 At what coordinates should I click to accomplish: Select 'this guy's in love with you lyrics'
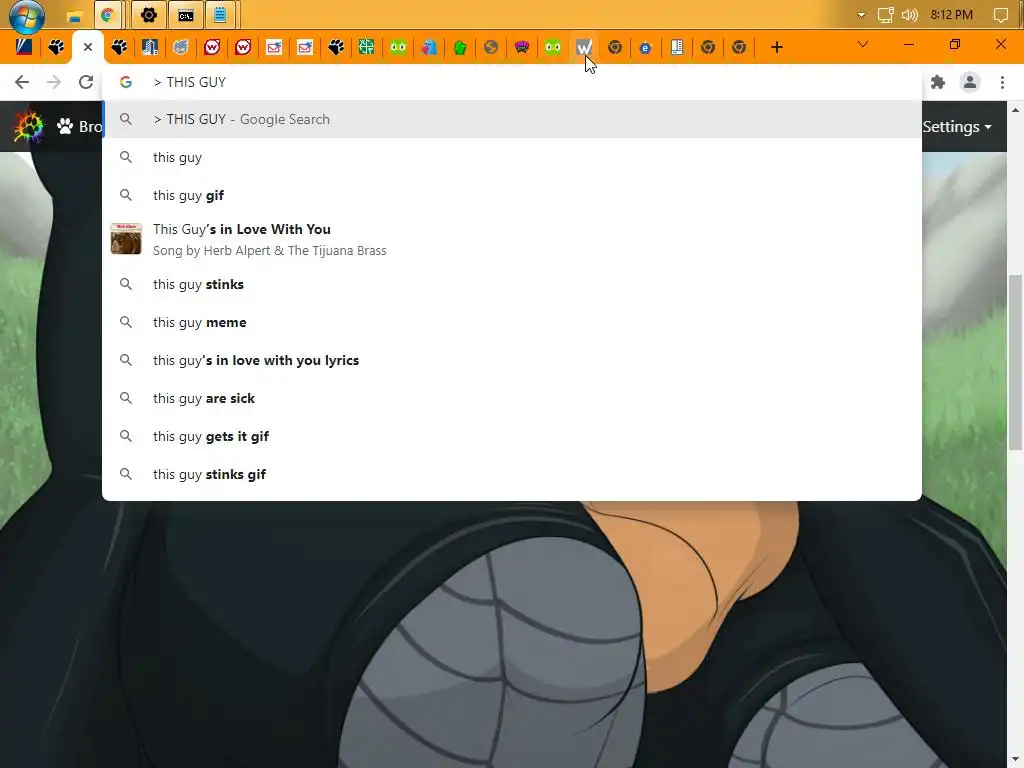(512, 360)
